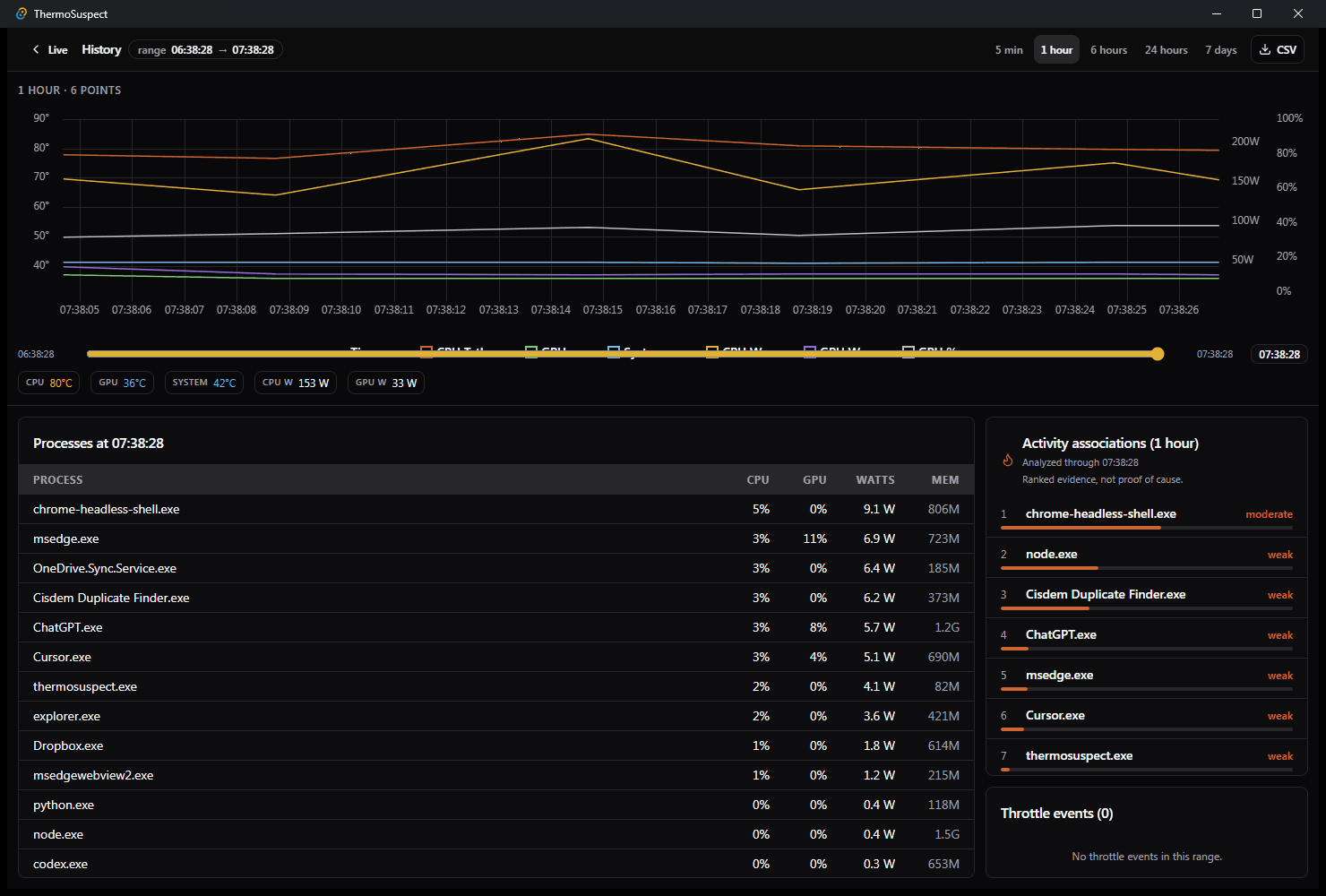Select the codex.exe process row
The height and width of the screenshot is (896, 1326).
(496, 864)
